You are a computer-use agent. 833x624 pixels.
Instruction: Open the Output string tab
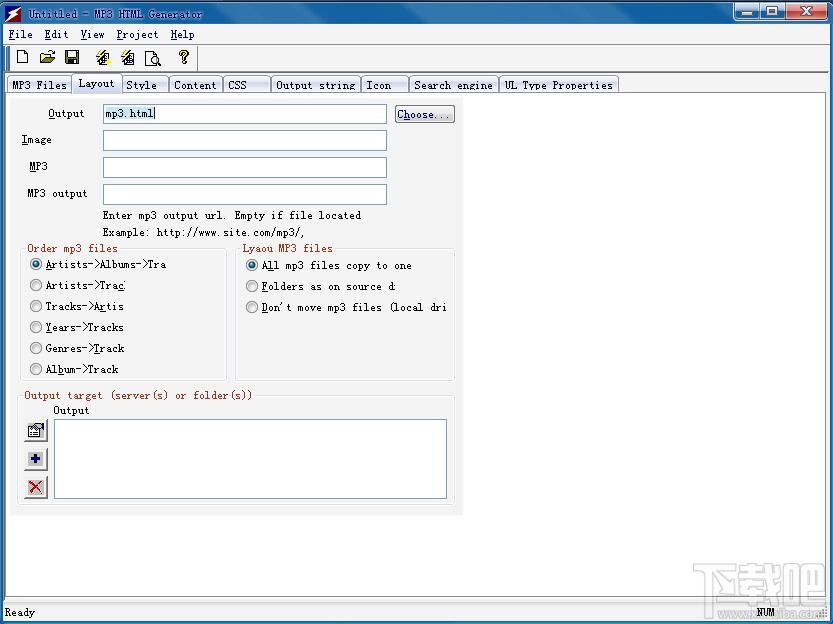click(315, 85)
